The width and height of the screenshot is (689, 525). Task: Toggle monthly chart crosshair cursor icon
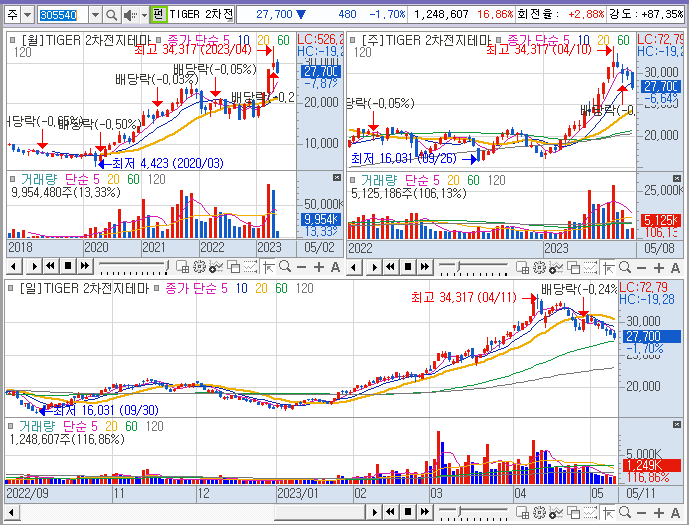point(269,267)
